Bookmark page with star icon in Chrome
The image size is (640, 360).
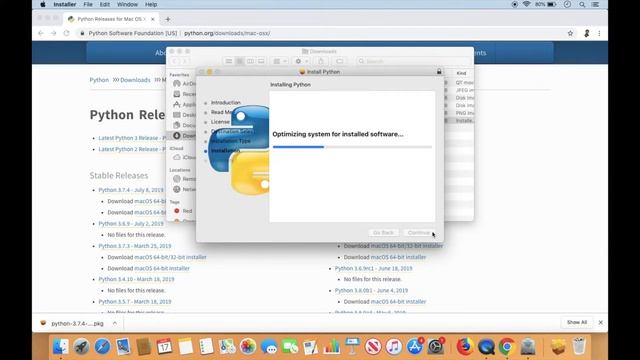[570, 33]
